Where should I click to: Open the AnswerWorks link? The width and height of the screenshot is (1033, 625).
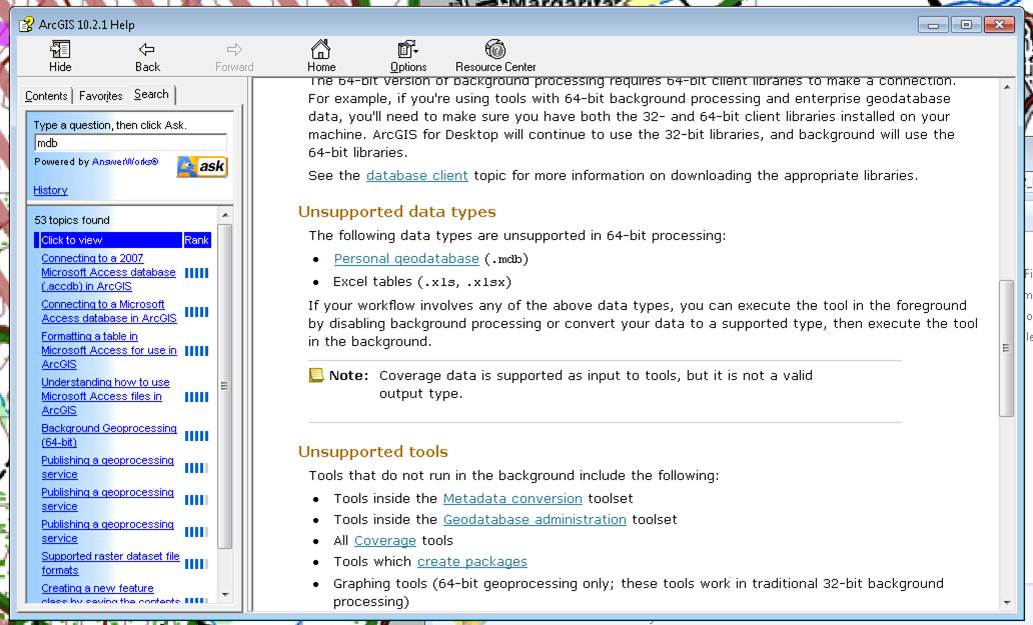click(125, 161)
